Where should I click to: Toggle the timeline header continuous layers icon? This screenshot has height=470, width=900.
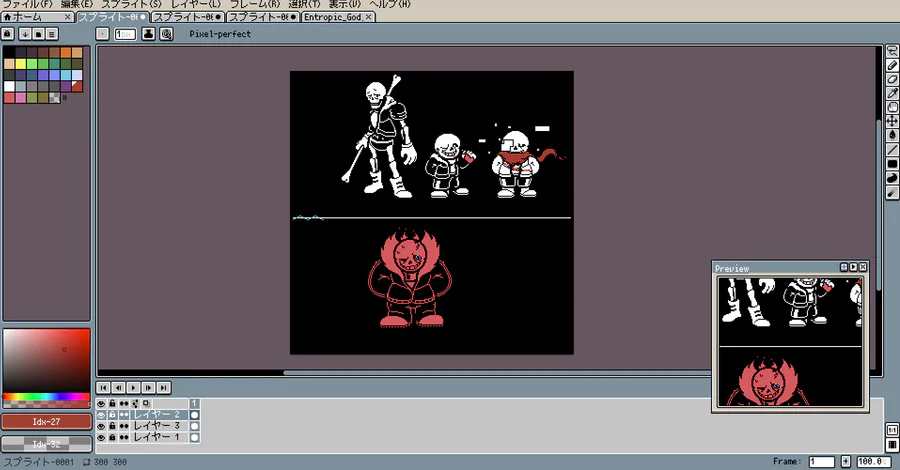tap(124, 403)
